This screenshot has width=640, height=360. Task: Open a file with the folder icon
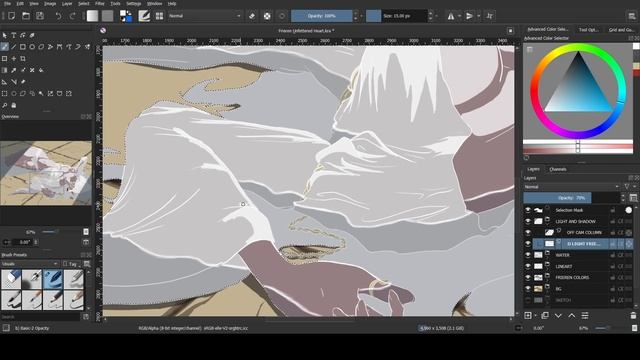click(x=26, y=16)
